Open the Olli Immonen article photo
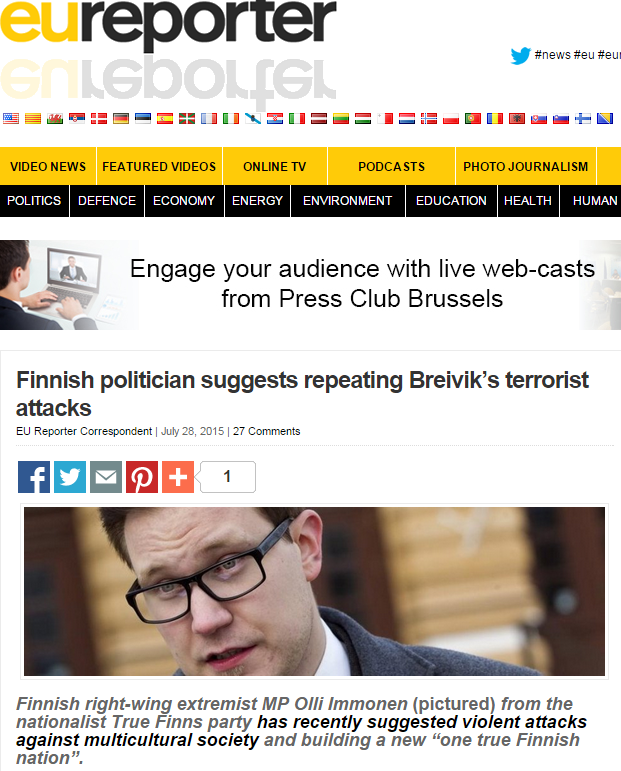The image size is (621, 771). click(x=314, y=592)
